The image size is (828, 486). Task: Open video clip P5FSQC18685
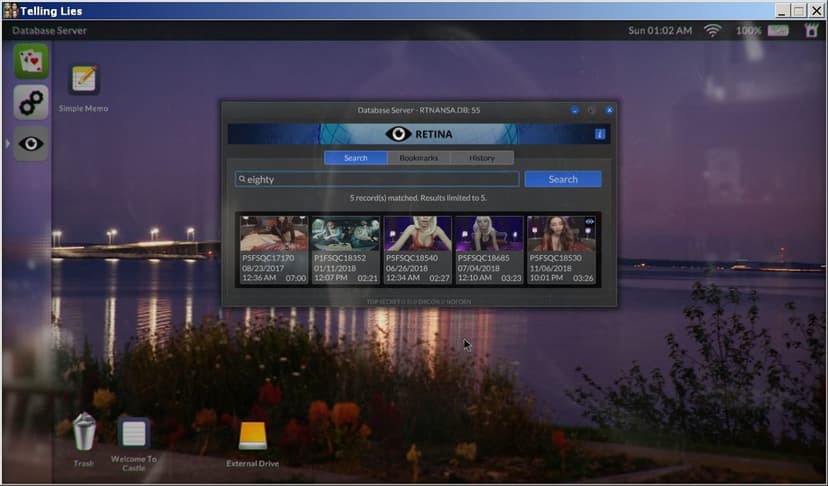click(489, 250)
